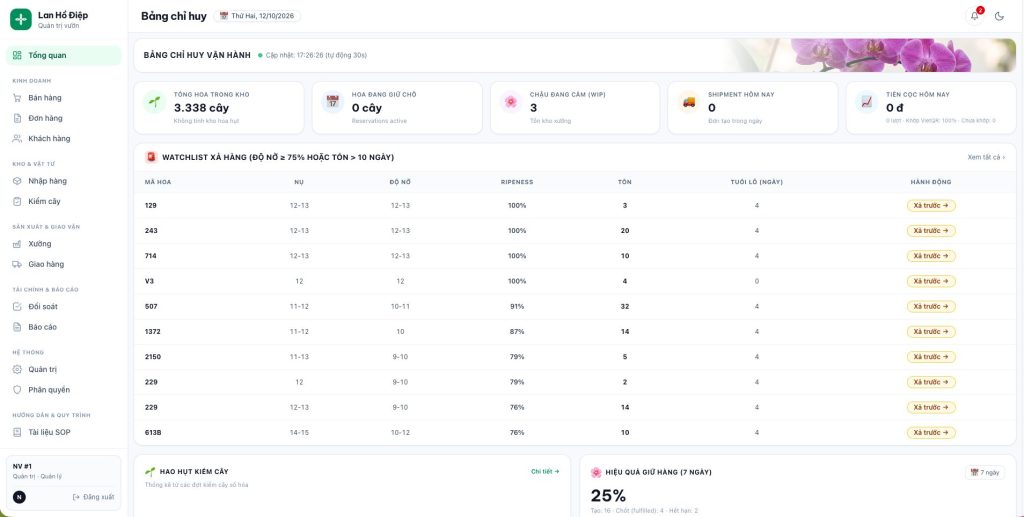Open the 7 ngày period selector
Image resolution: width=1024 pixels, height=517 pixels.
click(985, 472)
